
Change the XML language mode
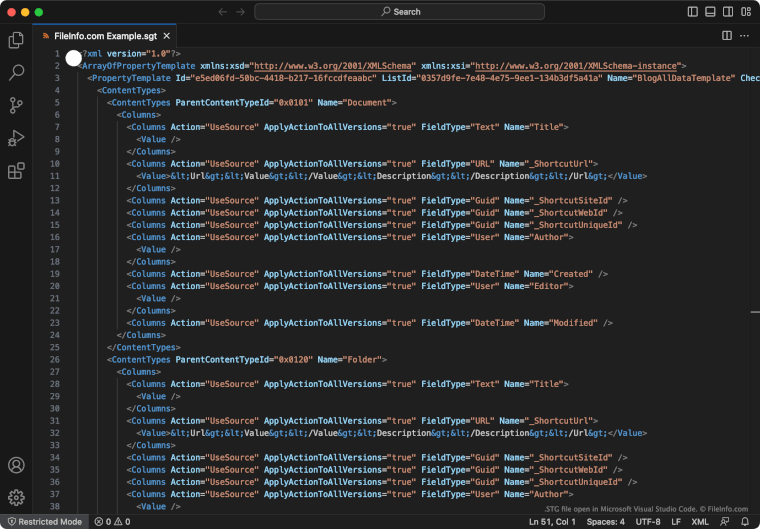coord(700,522)
